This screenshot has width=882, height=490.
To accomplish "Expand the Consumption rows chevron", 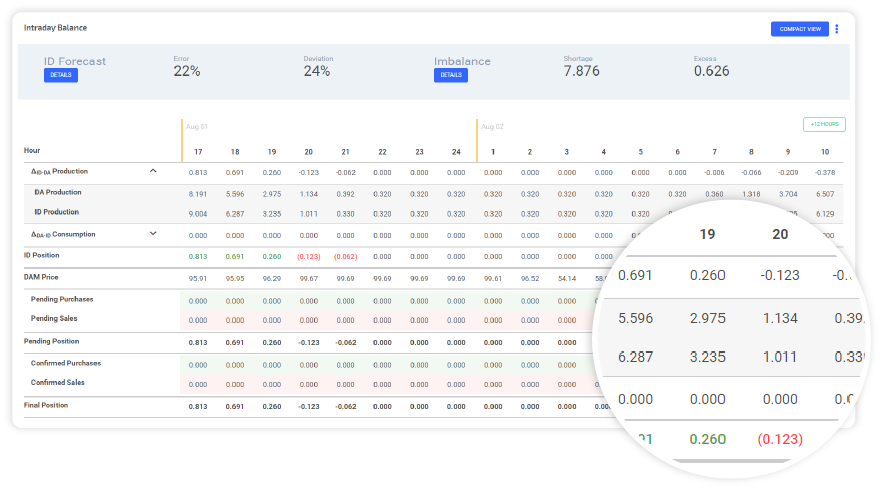I will [x=153, y=234].
